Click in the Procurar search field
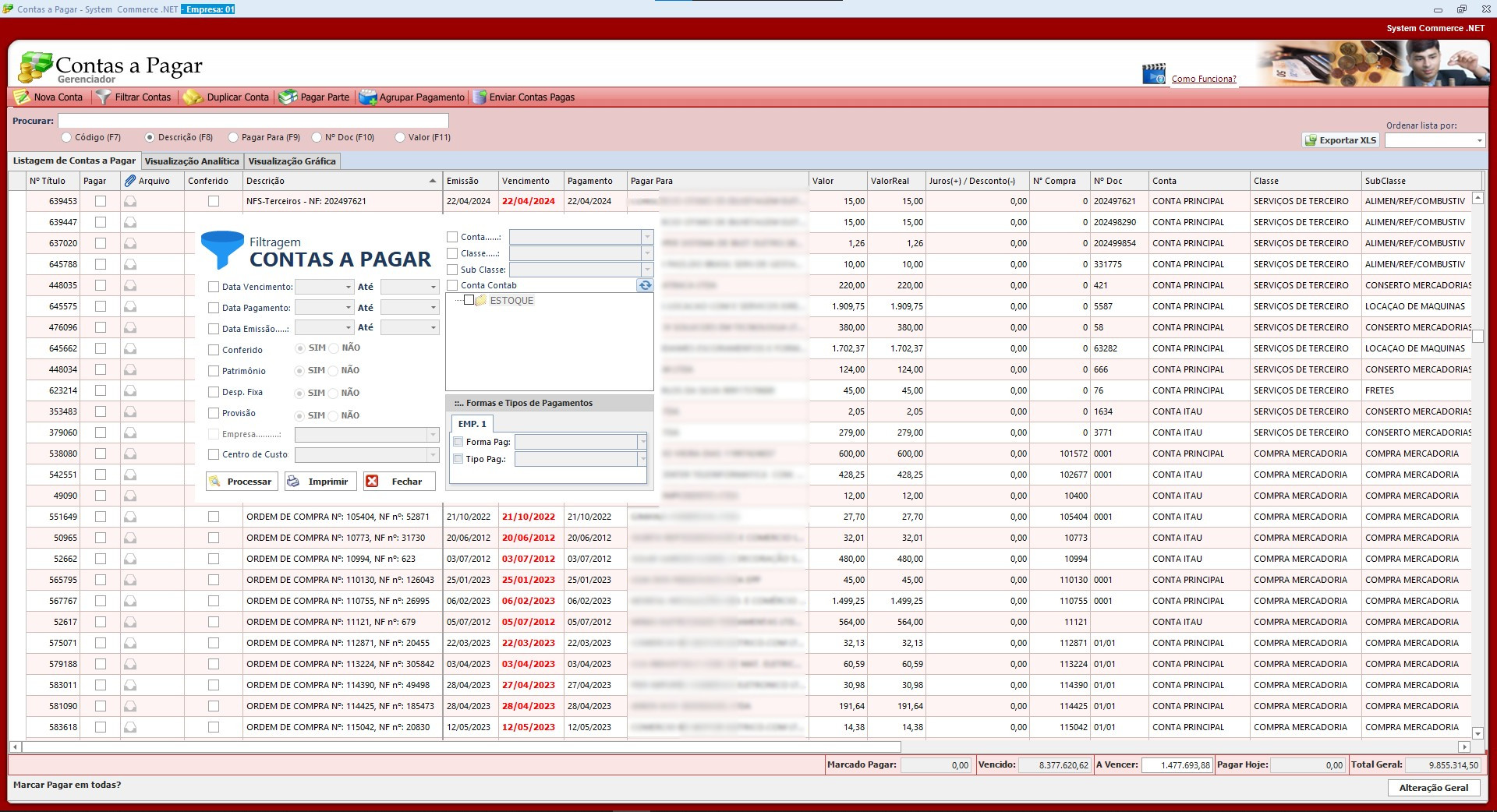Image resolution: width=1497 pixels, height=812 pixels. click(253, 121)
